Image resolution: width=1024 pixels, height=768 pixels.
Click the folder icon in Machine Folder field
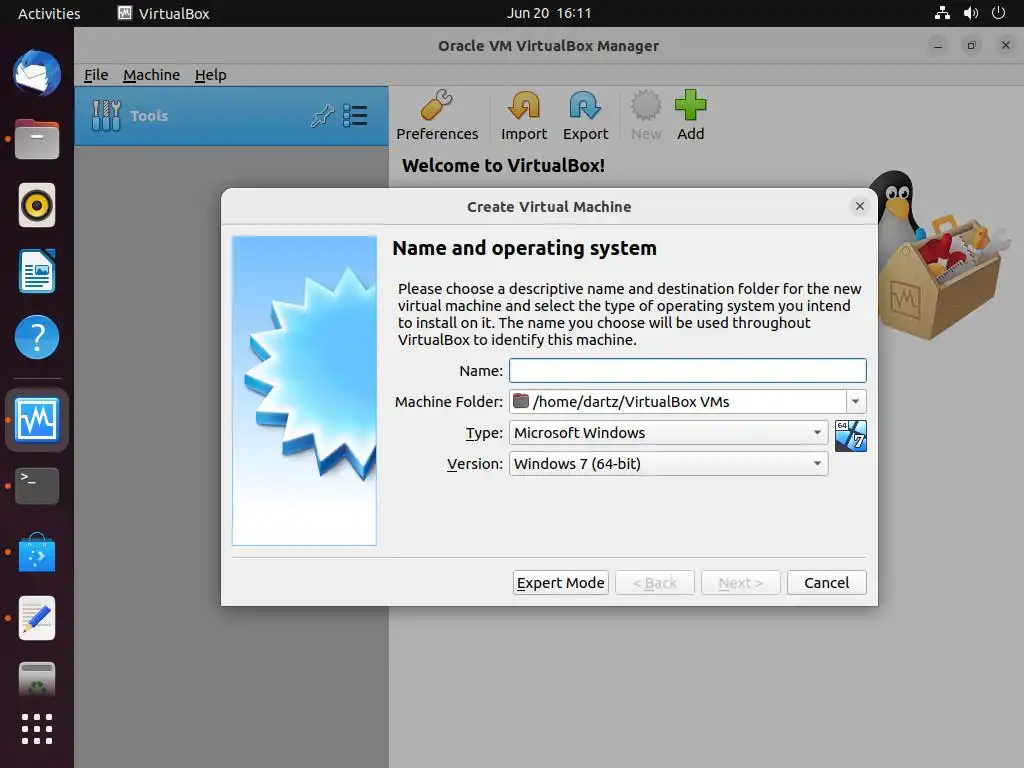[520, 401]
